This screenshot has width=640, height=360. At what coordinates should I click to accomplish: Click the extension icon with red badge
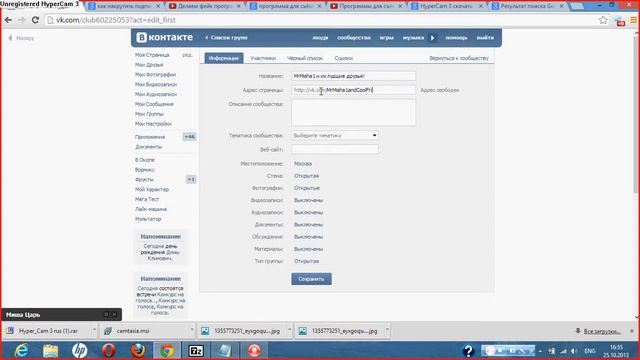point(620,21)
